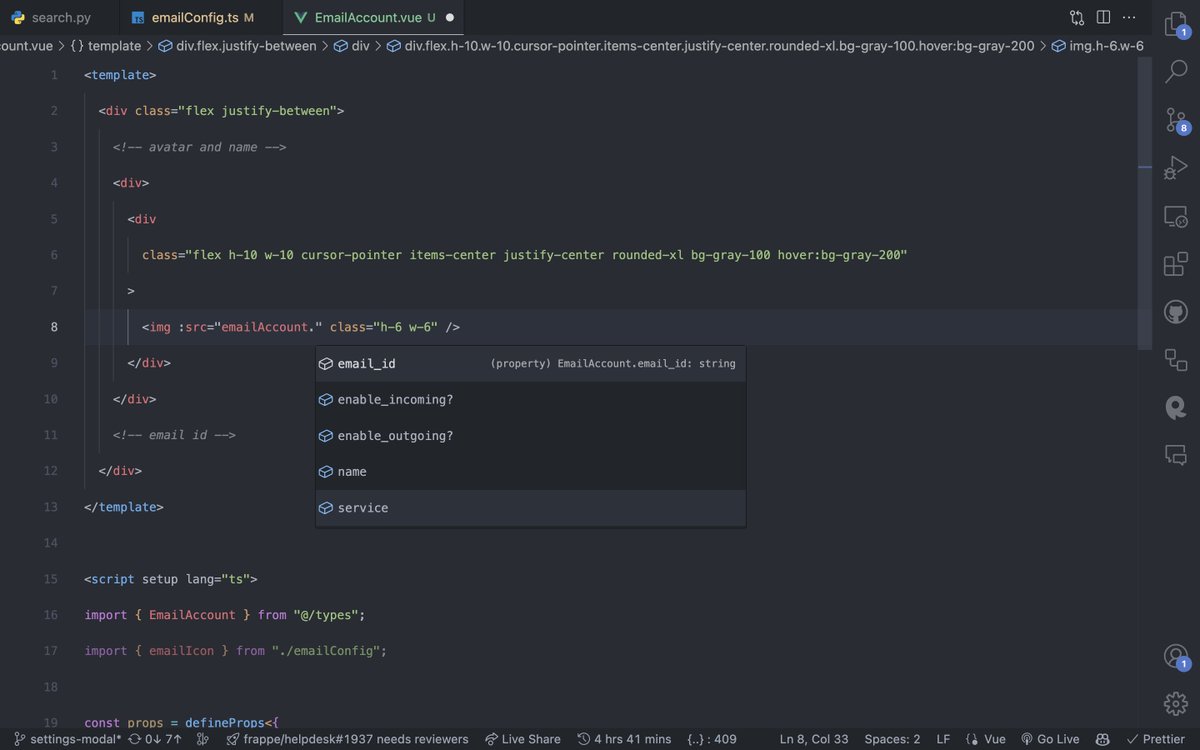The width and height of the screenshot is (1200, 750).
Task: Open the Remote Explorer view
Action: (x=1175, y=216)
